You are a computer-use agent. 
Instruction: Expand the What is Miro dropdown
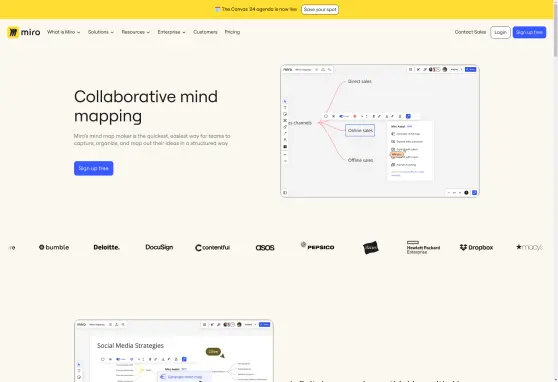[x=63, y=32]
